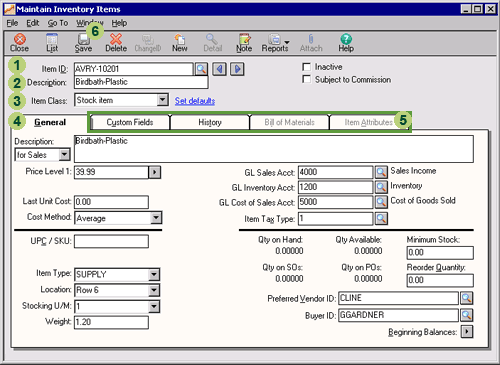The image size is (500, 365).
Task: Toggle the Inactive checkbox
Action: (306, 67)
